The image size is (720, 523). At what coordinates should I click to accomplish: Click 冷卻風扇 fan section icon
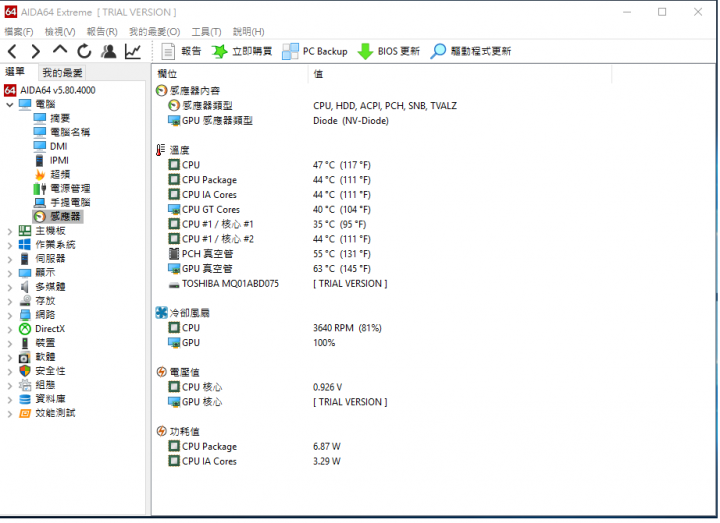coord(162,313)
